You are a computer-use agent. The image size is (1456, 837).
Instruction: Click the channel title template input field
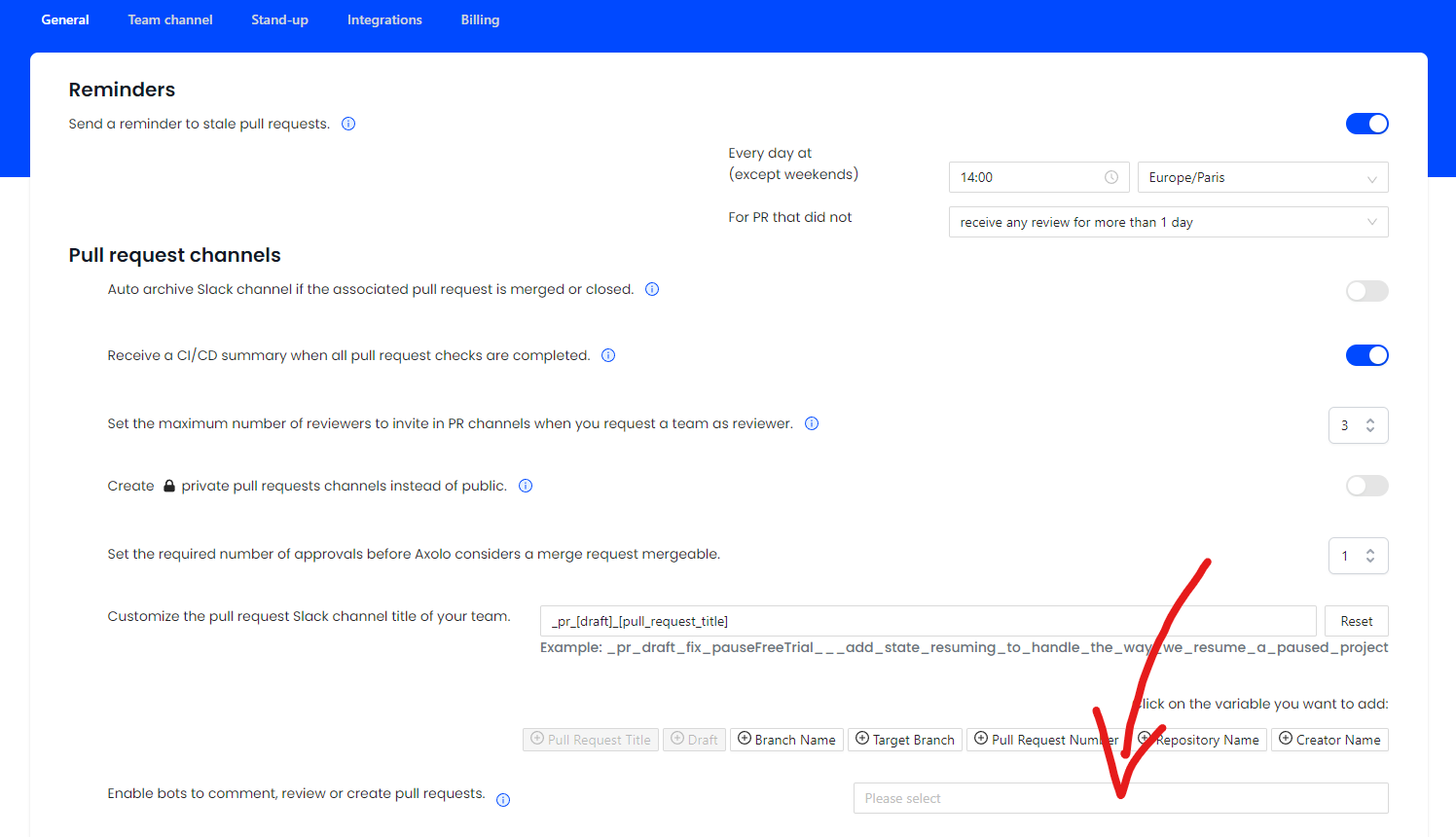point(928,621)
